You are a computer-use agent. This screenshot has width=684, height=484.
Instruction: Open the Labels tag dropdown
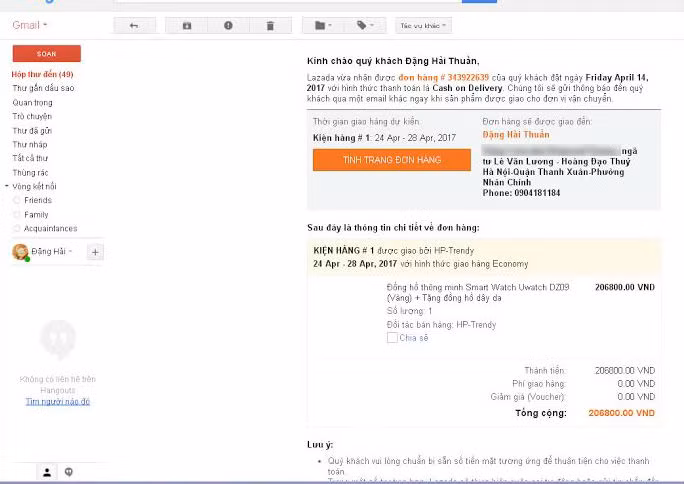coord(365,26)
